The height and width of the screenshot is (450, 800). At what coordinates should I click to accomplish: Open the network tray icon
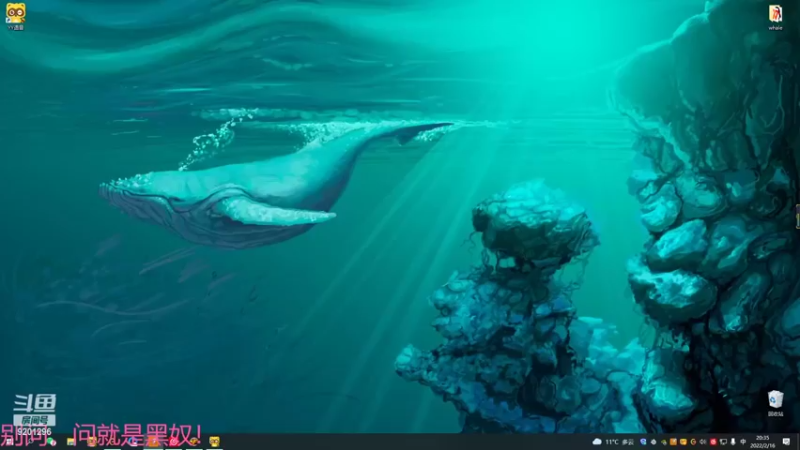click(x=723, y=442)
